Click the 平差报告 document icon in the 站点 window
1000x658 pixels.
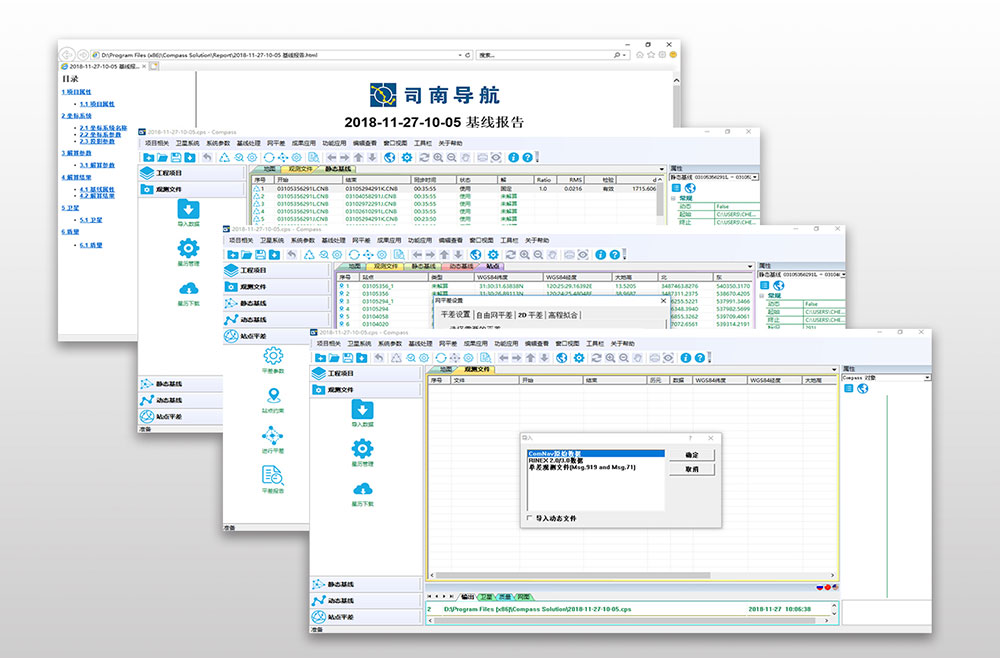[x=272, y=476]
